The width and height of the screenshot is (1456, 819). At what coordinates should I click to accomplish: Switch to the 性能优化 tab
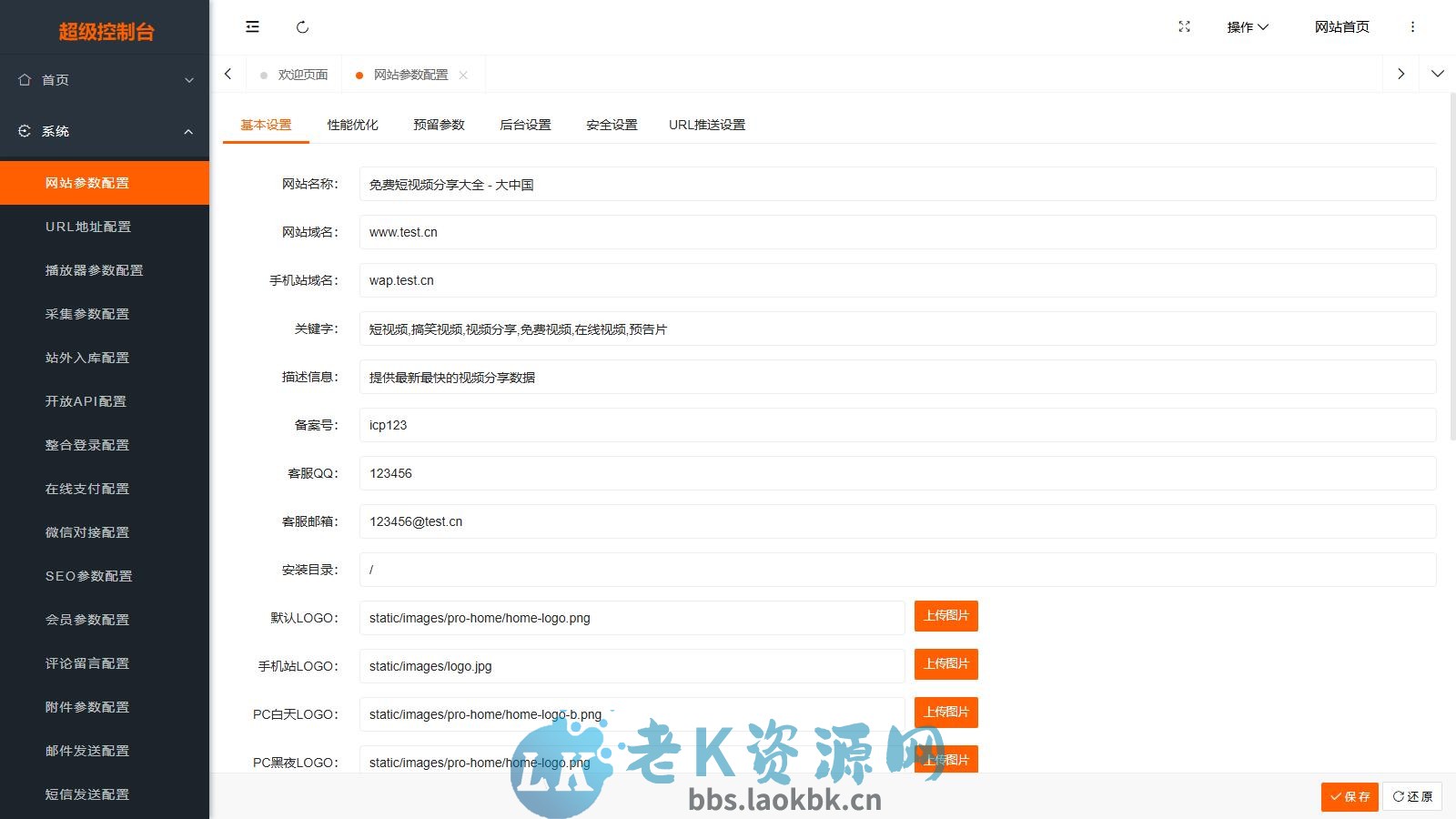pyautogui.click(x=352, y=125)
